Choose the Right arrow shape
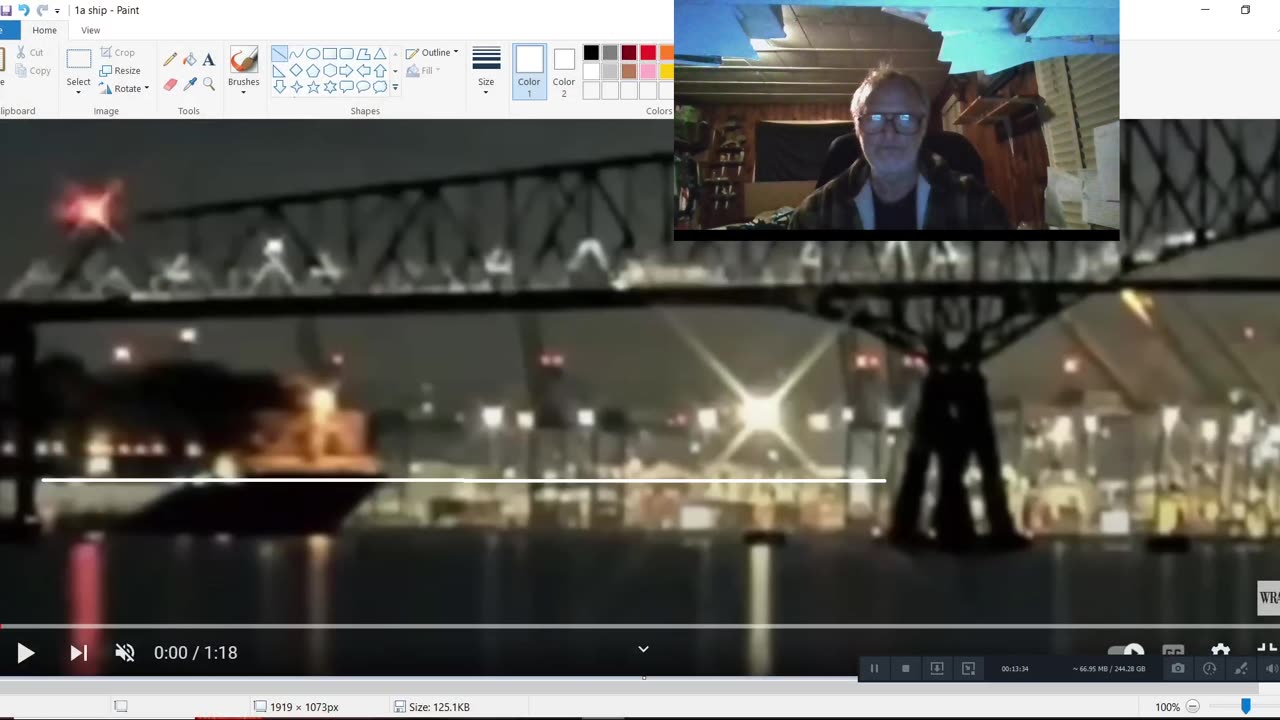The width and height of the screenshot is (1280, 720). pyautogui.click(x=346, y=71)
